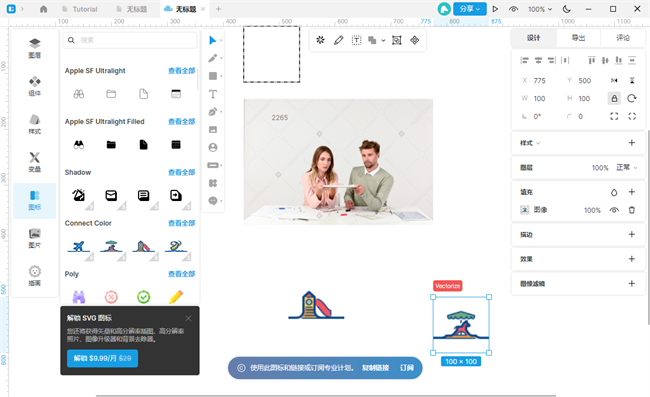Align selection to left edge

tap(524, 61)
